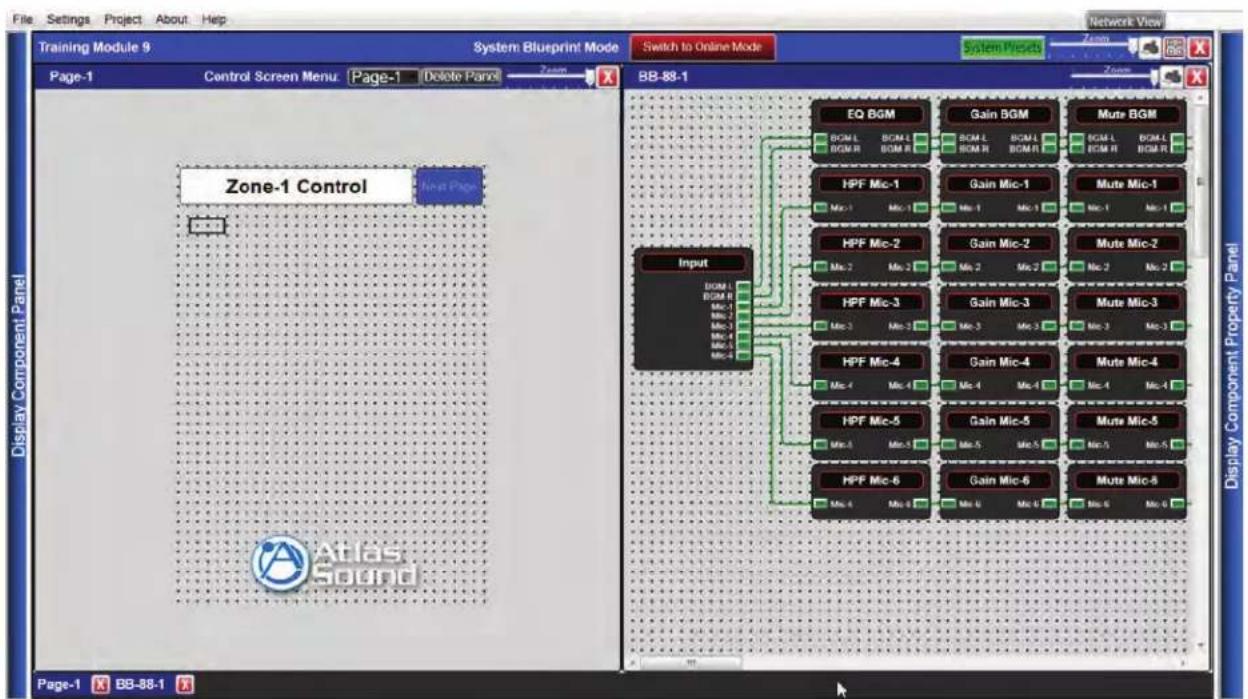The height and width of the screenshot is (699, 1248).
Task: Click the green input port of HPF Mic-6
Action: click(x=819, y=504)
